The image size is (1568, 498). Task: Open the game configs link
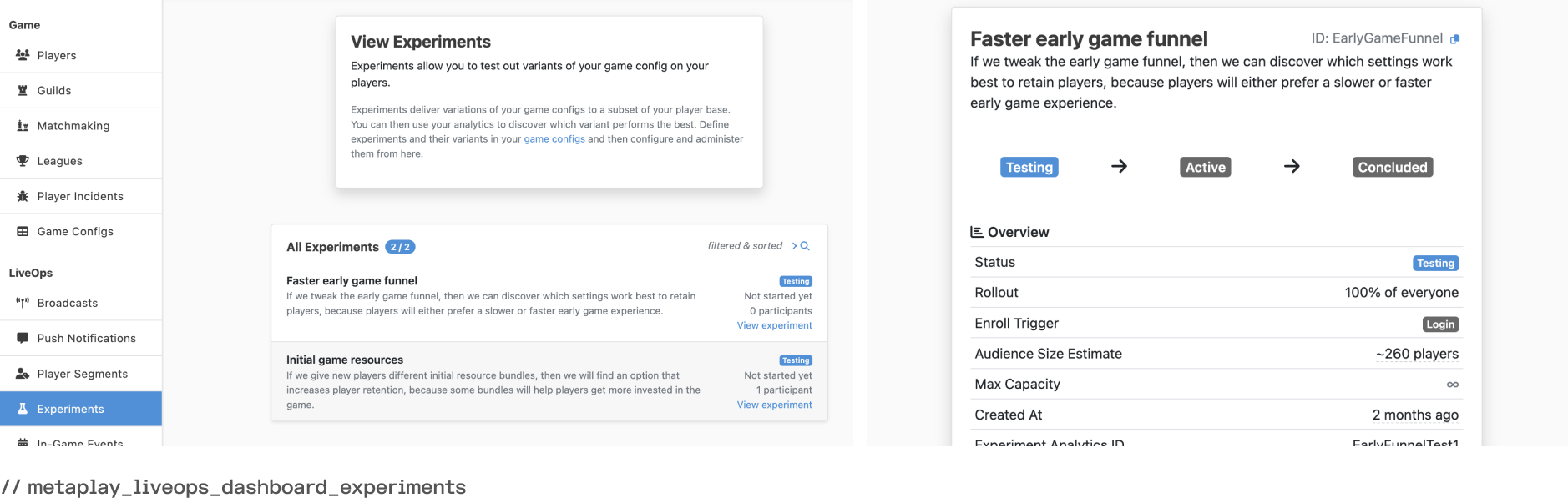click(x=554, y=139)
